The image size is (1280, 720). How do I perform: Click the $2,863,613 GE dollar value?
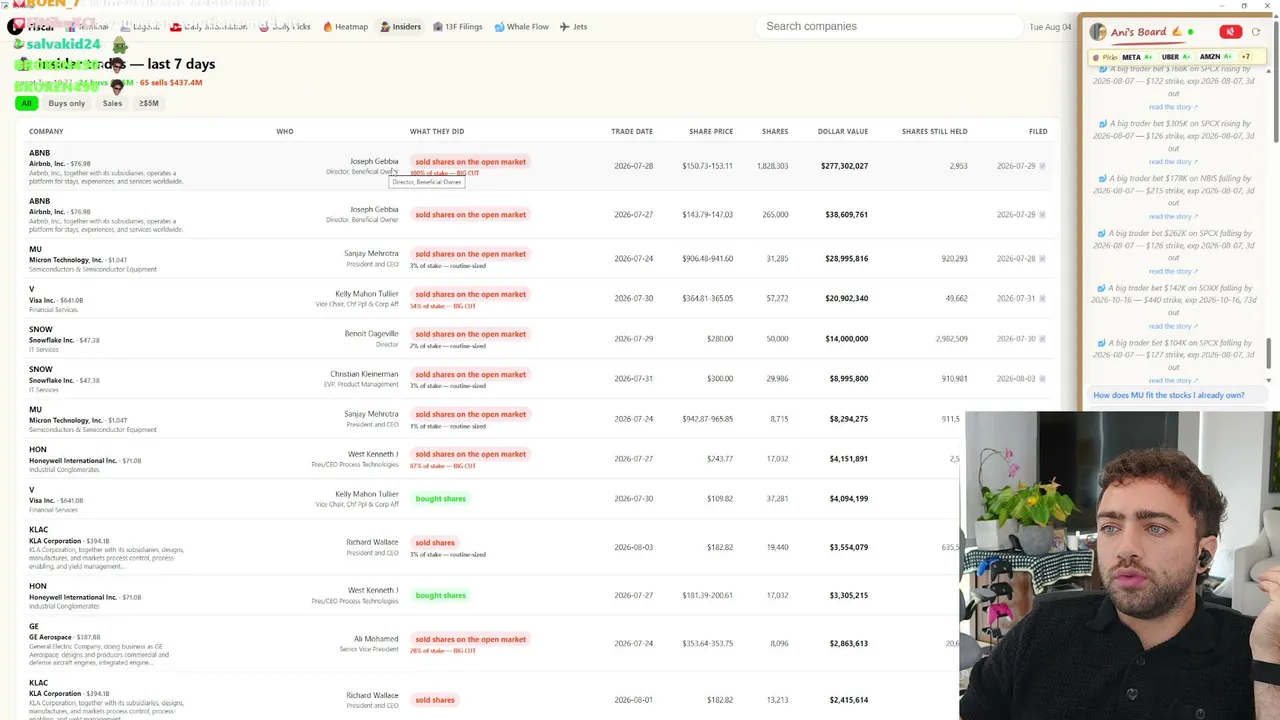coord(848,643)
